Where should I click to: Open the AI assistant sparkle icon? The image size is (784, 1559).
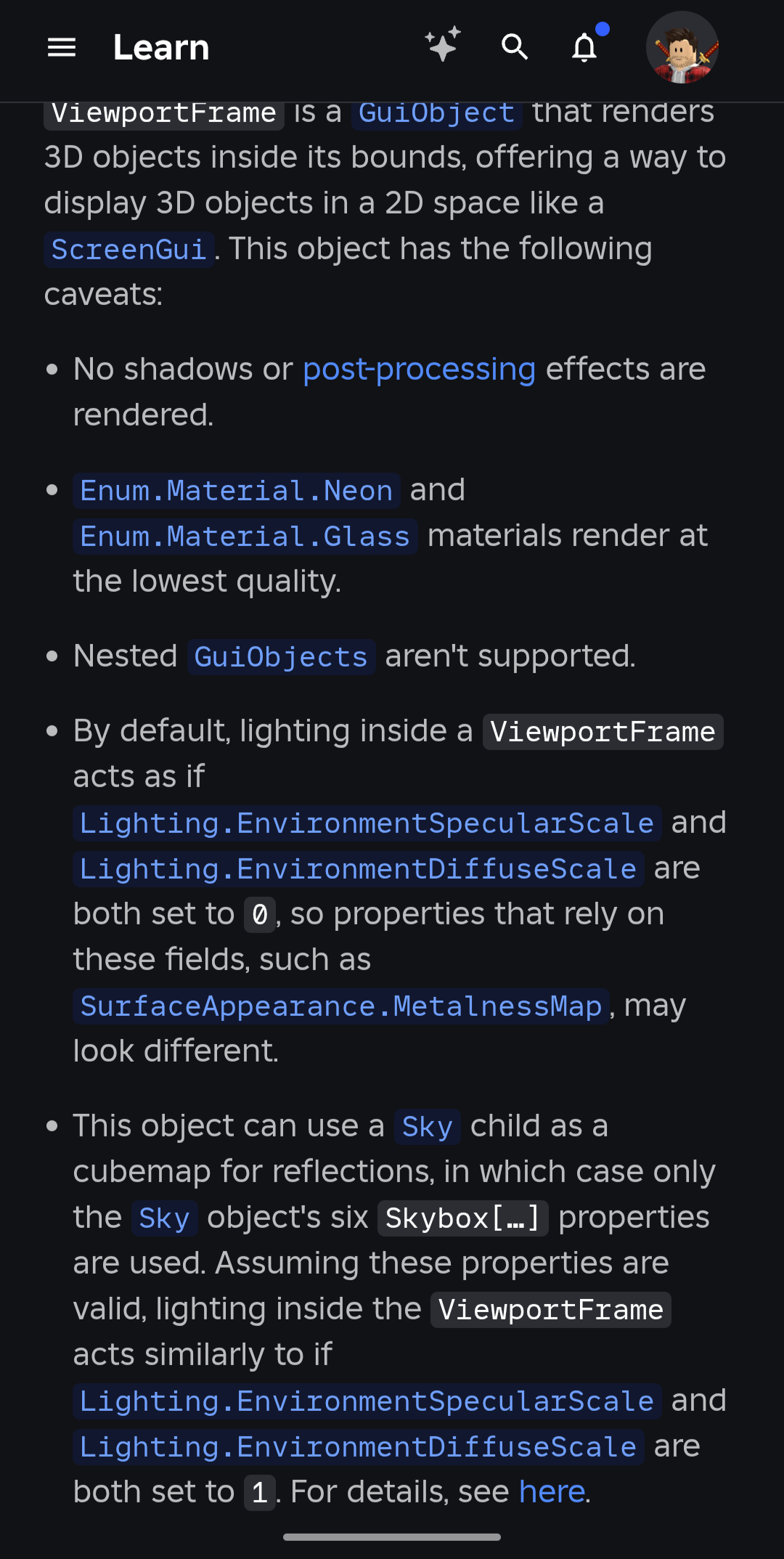click(x=443, y=45)
